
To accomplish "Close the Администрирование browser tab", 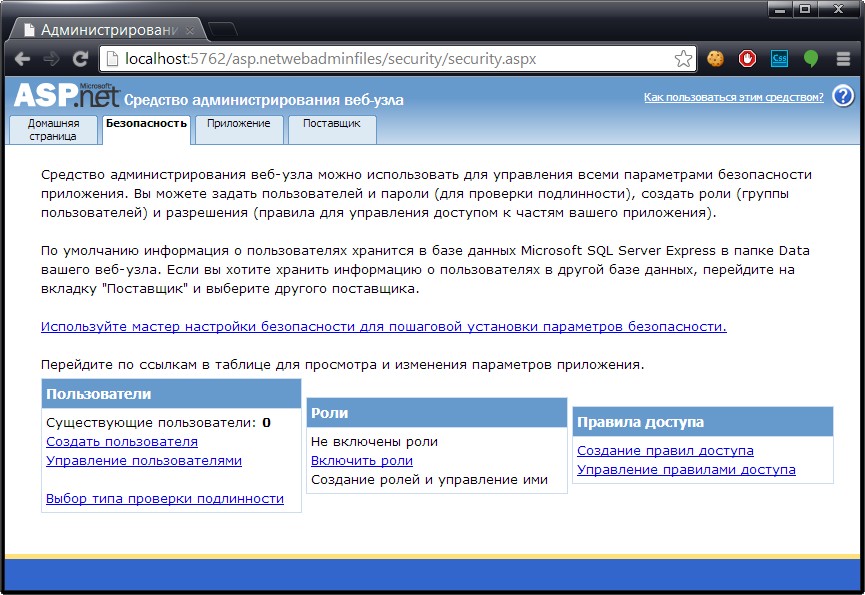I will [x=190, y=31].
